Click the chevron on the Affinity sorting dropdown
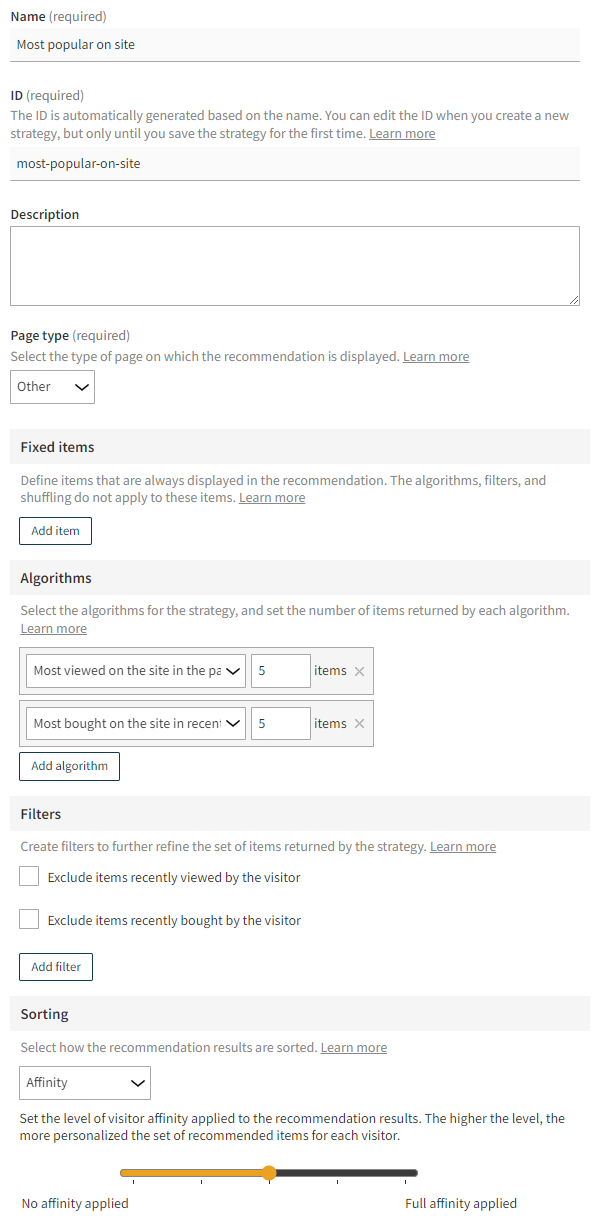This screenshot has width=600, height=1221. point(138,1082)
